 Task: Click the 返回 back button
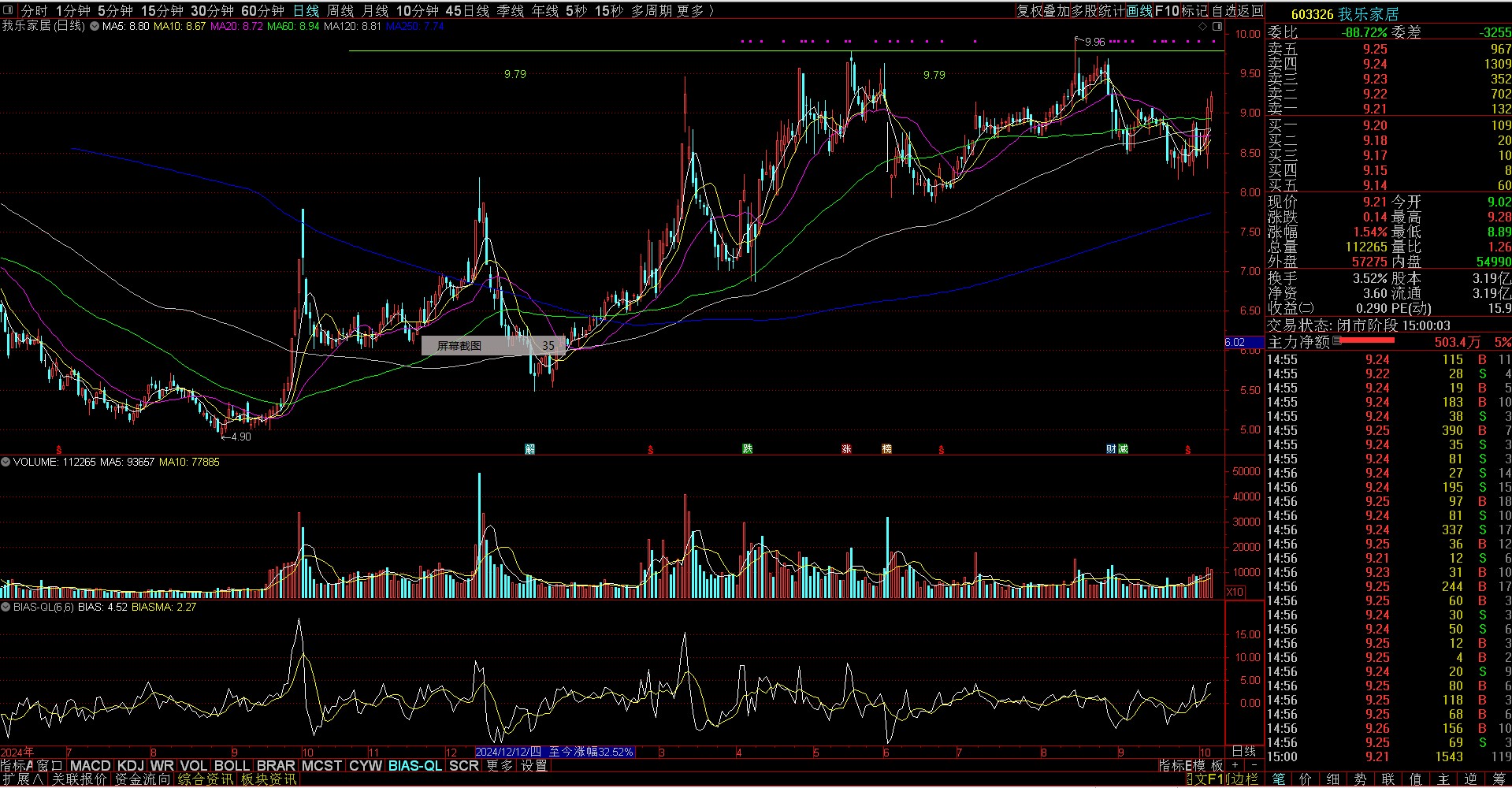point(1251,11)
